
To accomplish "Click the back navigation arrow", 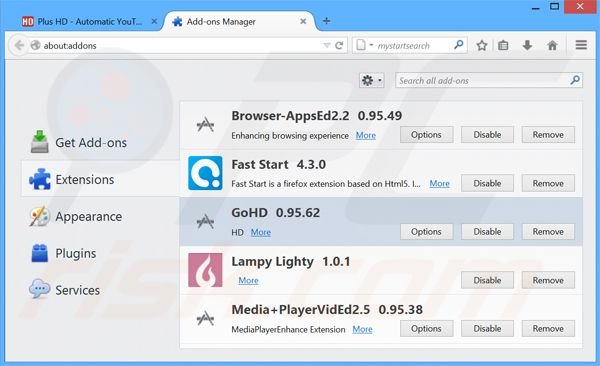I will [18, 46].
